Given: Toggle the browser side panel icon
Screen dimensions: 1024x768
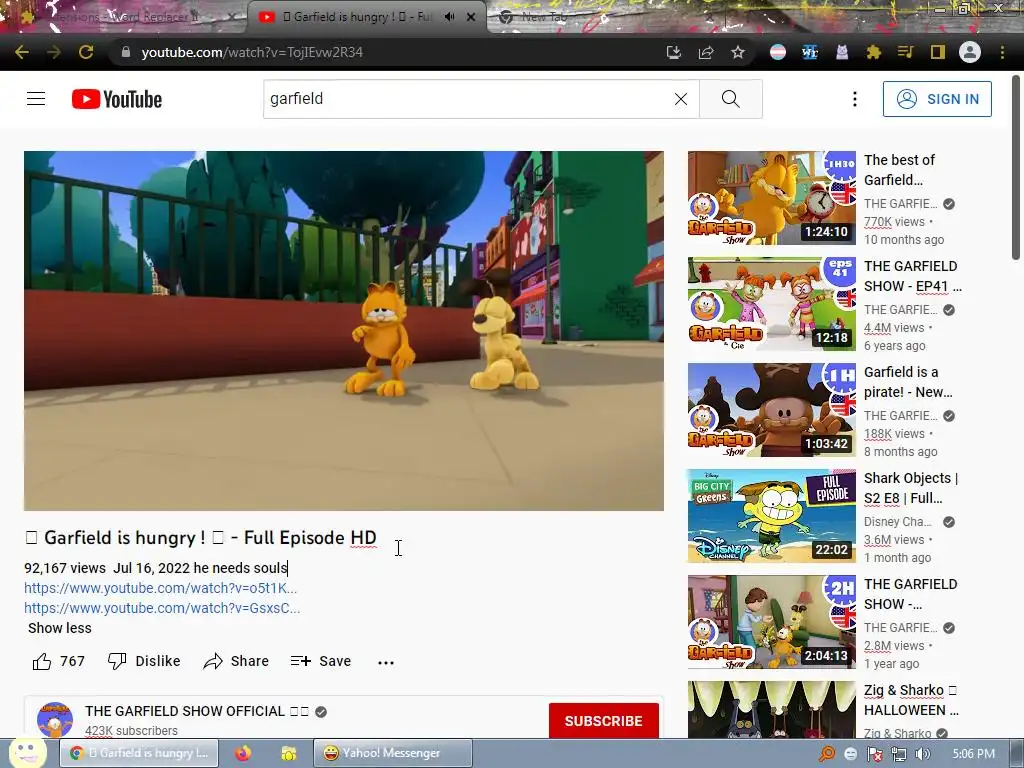Looking at the screenshot, I should (x=938, y=52).
